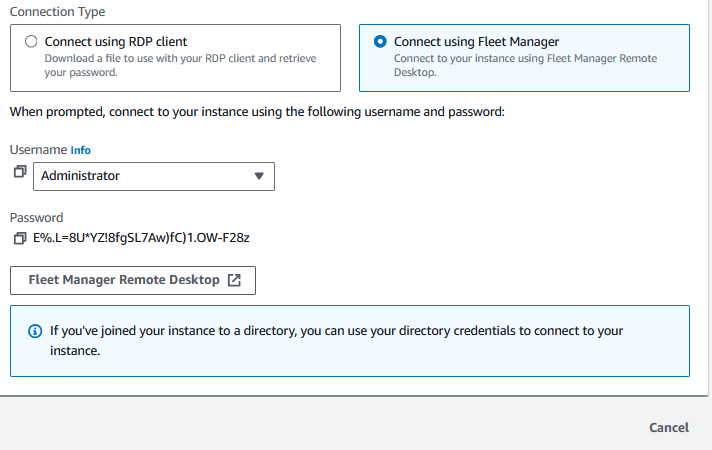Image resolution: width=712 pixels, height=450 pixels.
Task: Expand username list via the down arrow
Action: coord(259,176)
